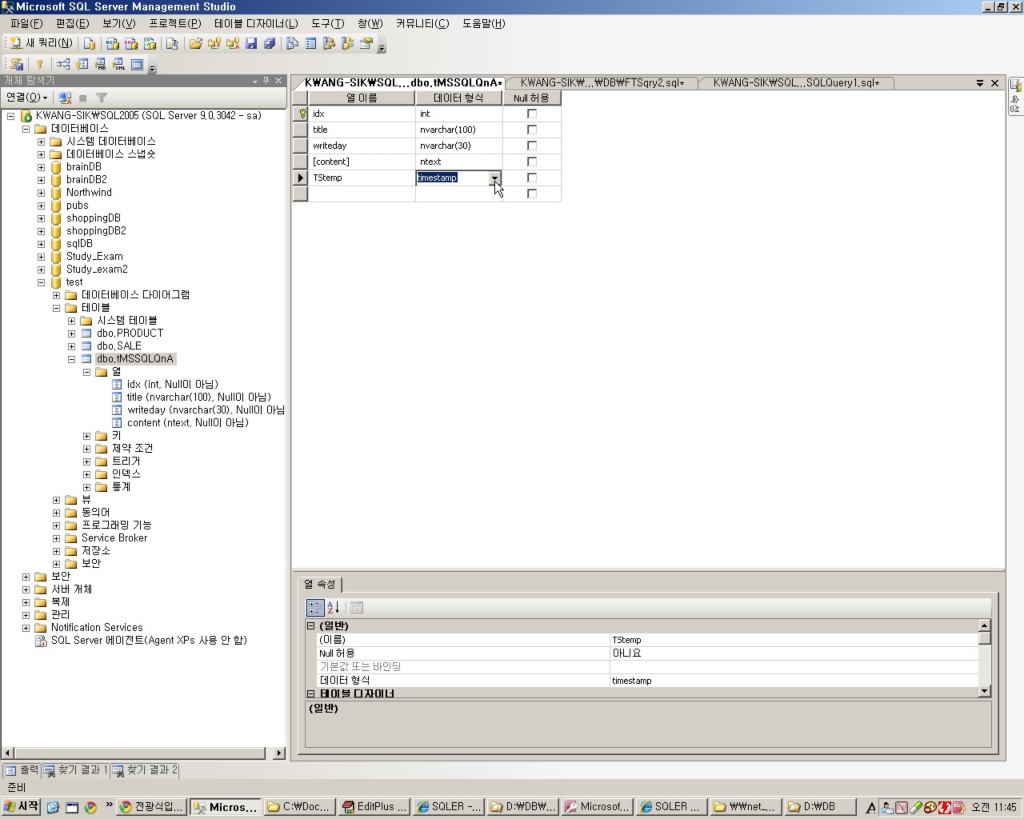Click properties panel scroll down arrow
Viewport: 1024px width, 819px height.
[x=985, y=691]
